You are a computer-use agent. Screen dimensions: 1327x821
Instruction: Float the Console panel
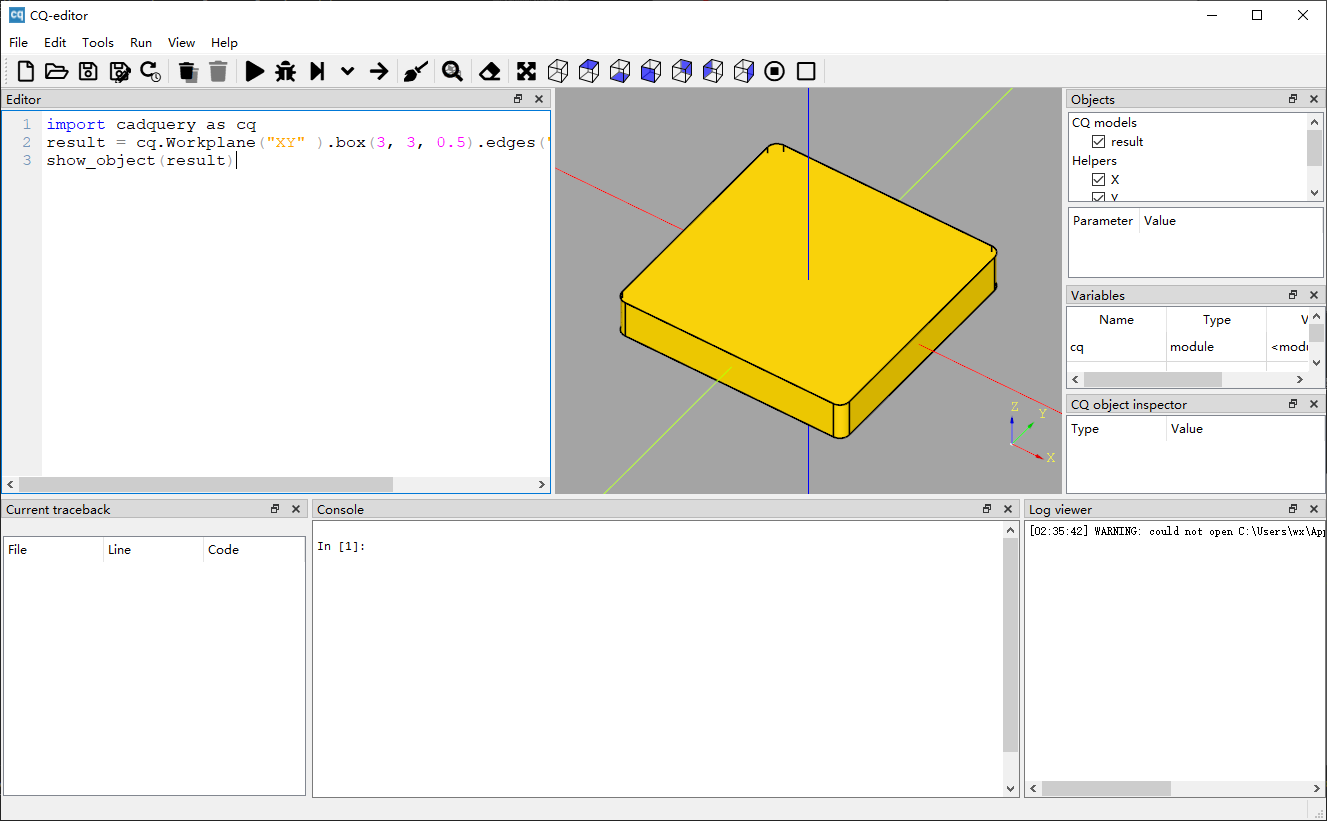[987, 509]
